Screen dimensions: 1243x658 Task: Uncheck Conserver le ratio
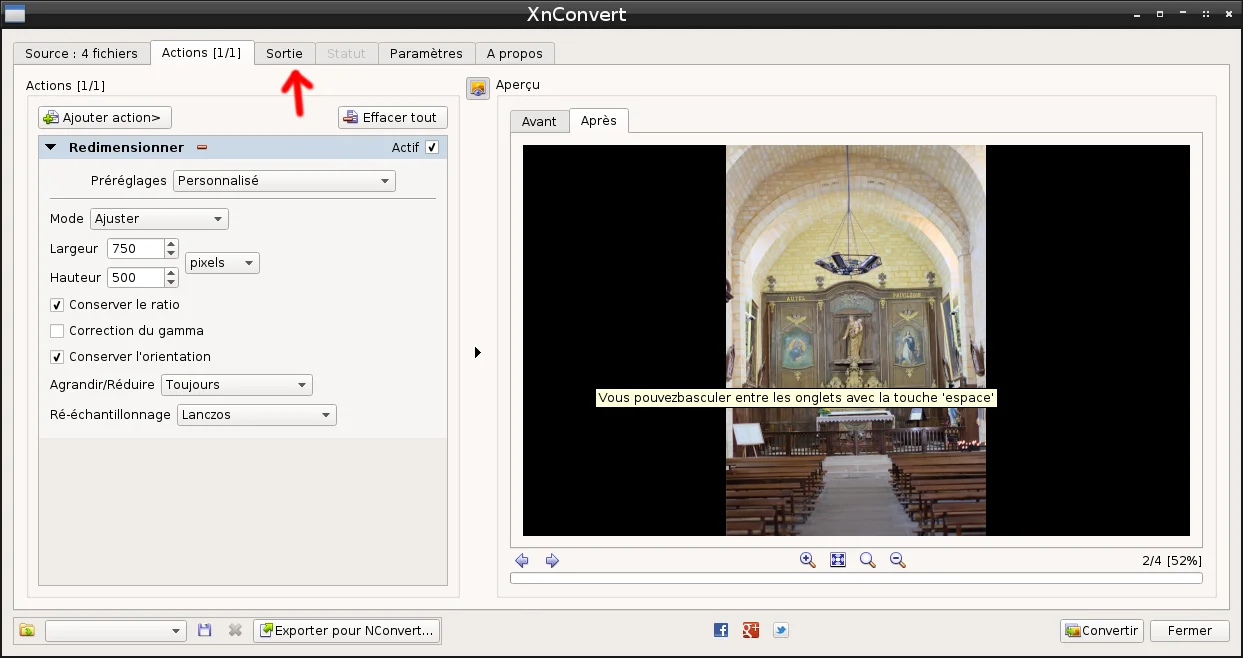(x=57, y=304)
